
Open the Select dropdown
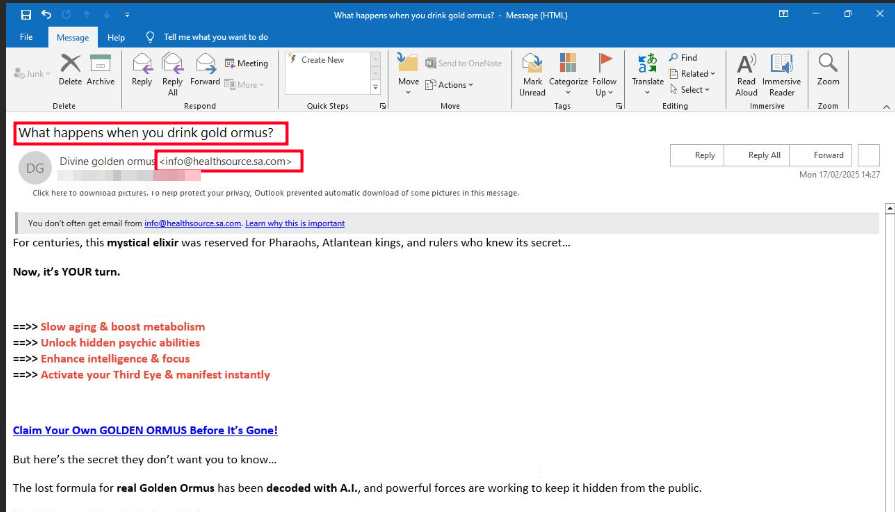pos(690,90)
